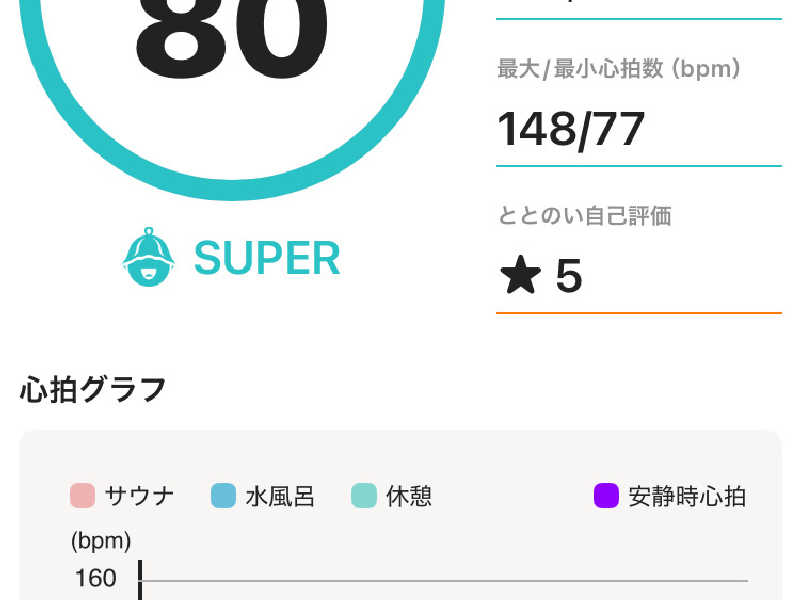Tap the self-rating value 5

(x=568, y=276)
